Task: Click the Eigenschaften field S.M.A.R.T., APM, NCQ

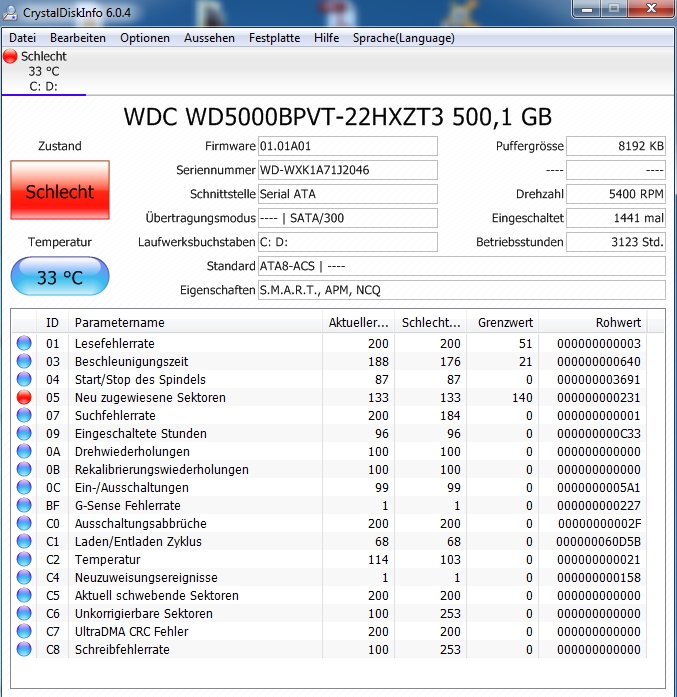Action: (462, 290)
